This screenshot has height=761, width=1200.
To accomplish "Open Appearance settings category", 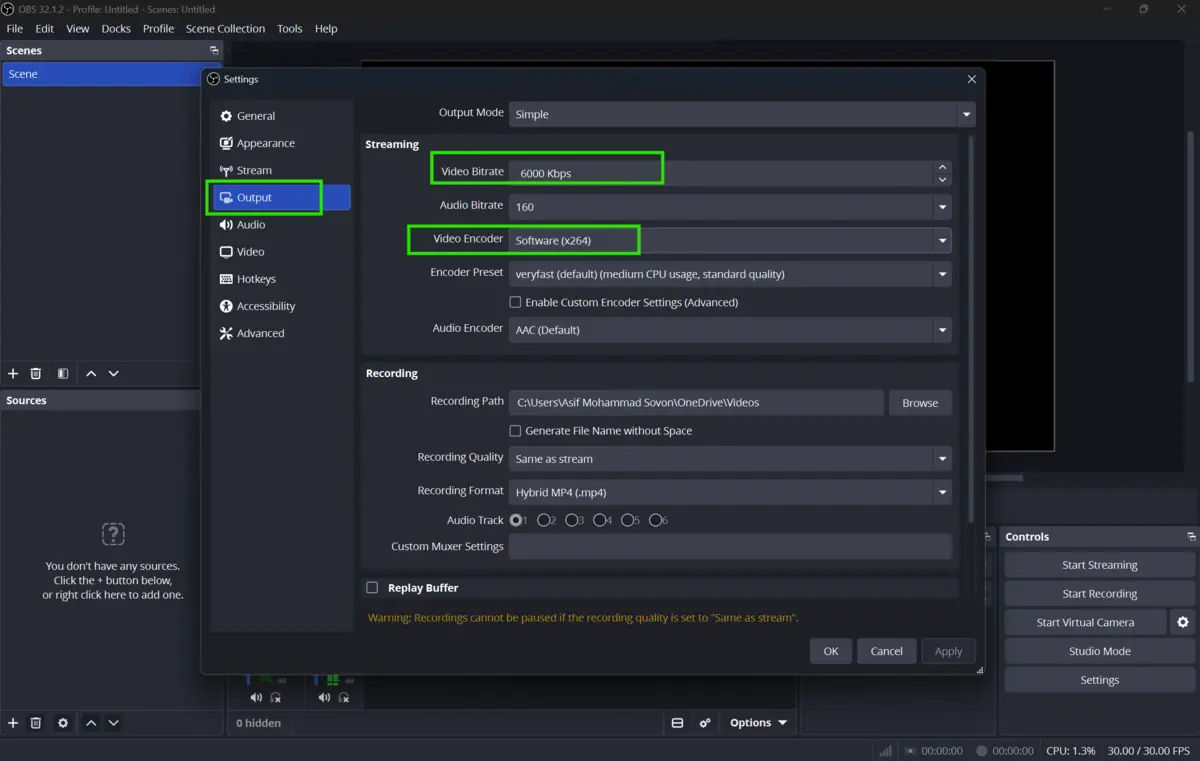I will [x=281, y=143].
